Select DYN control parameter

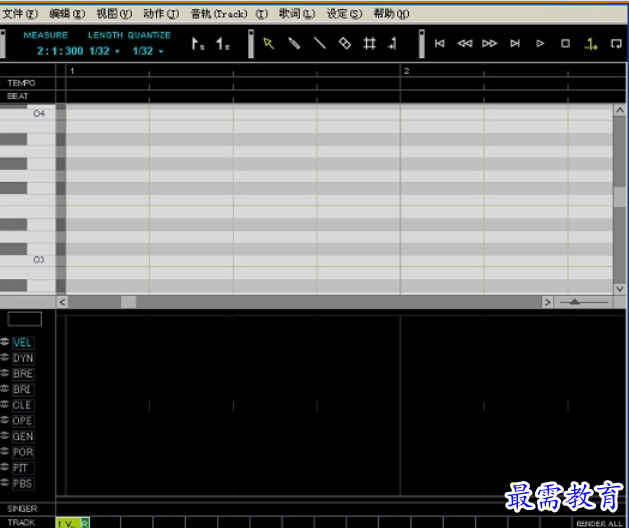coord(22,358)
